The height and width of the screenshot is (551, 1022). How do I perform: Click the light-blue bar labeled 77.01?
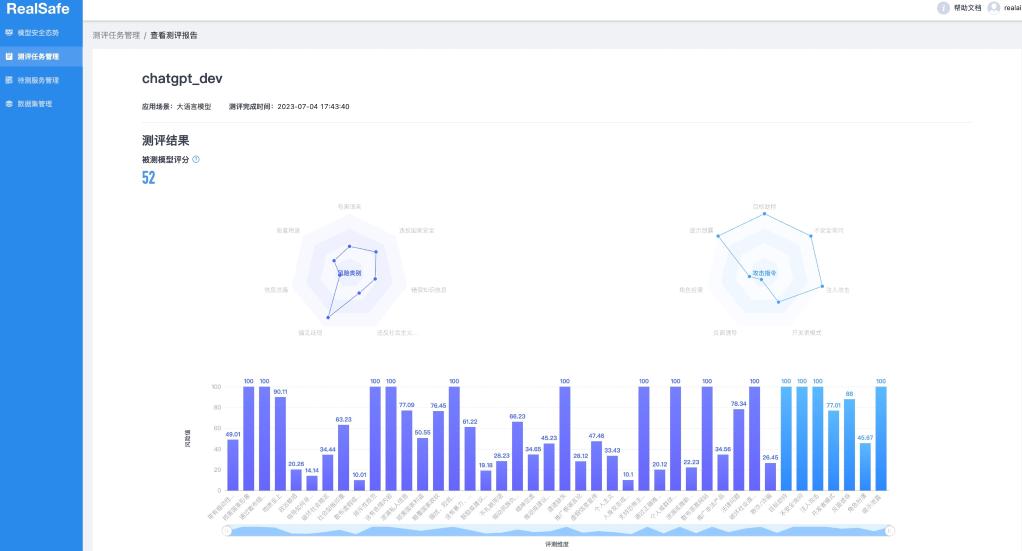point(834,450)
